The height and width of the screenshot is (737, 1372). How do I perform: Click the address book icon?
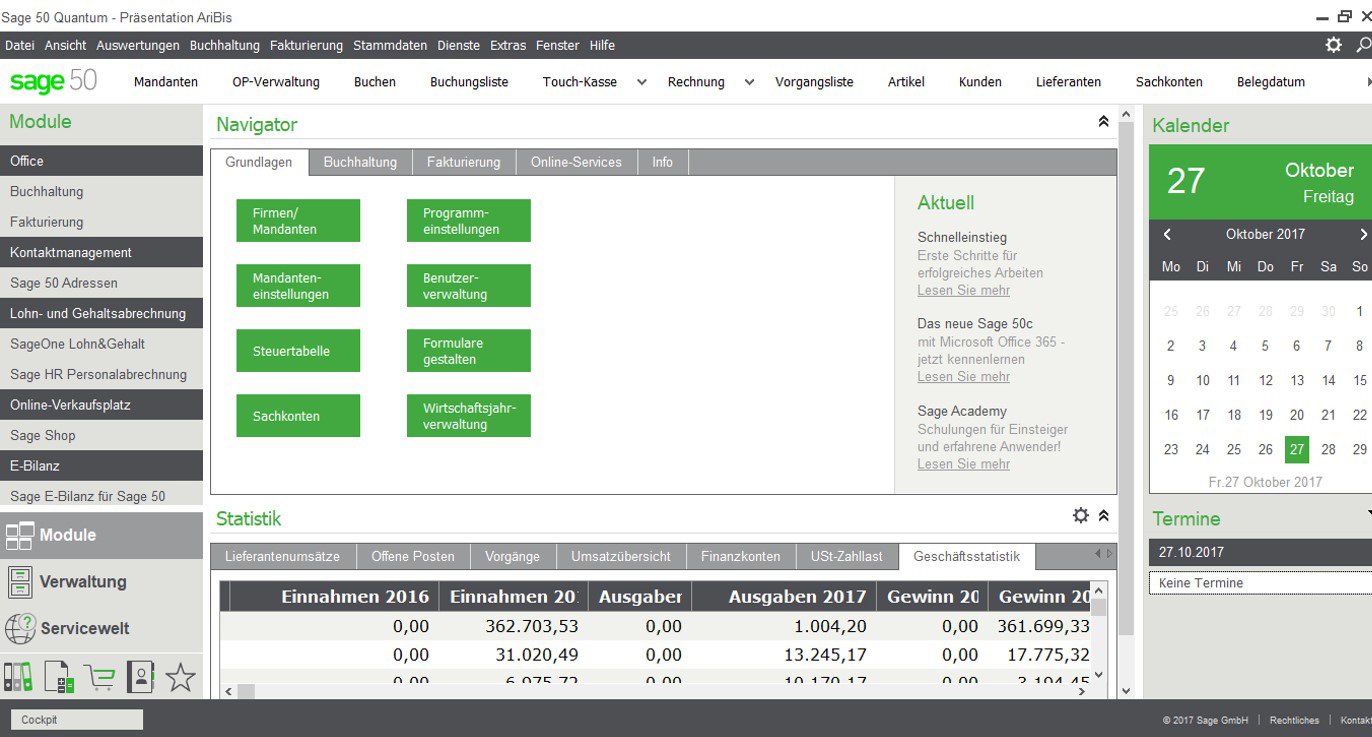click(141, 677)
